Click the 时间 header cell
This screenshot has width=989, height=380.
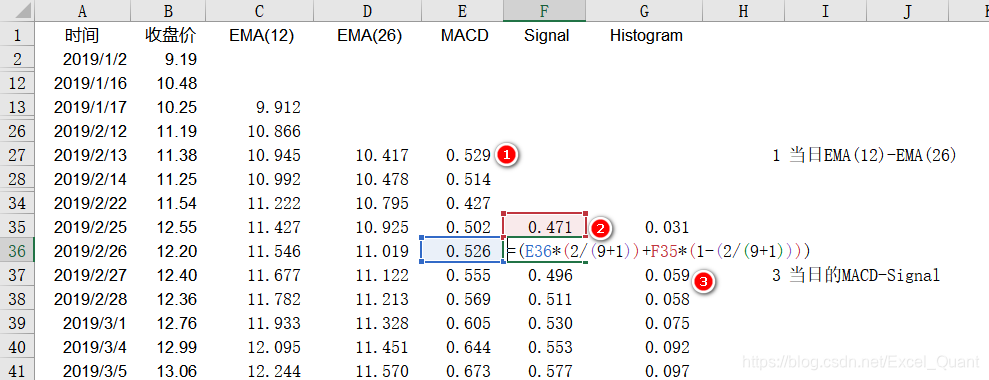(83, 35)
